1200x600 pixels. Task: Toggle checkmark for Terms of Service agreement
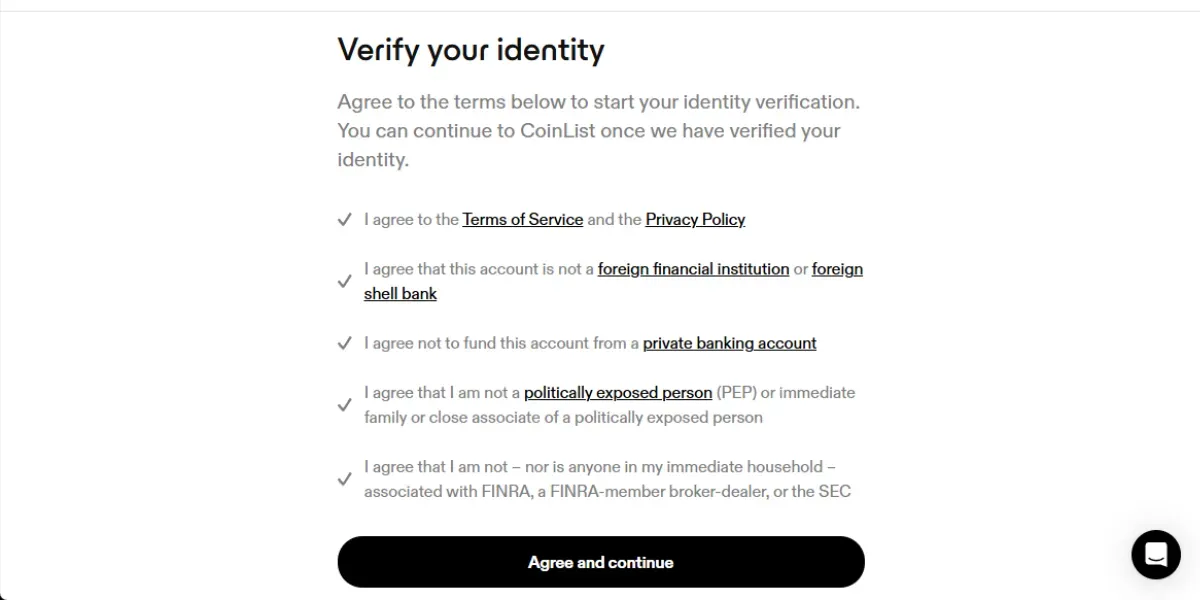pos(344,219)
